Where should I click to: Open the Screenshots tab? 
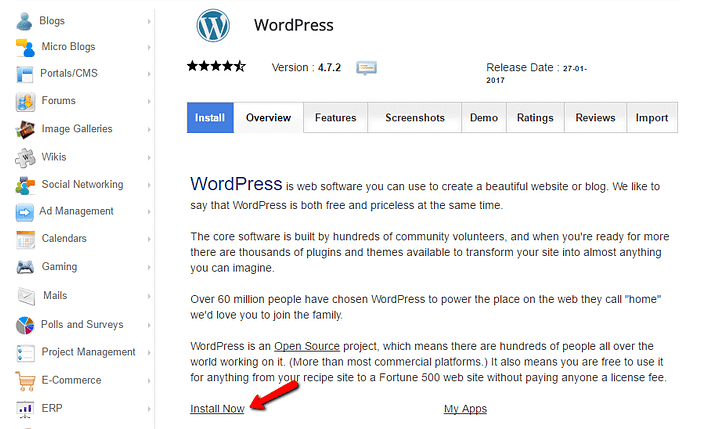[x=415, y=118]
